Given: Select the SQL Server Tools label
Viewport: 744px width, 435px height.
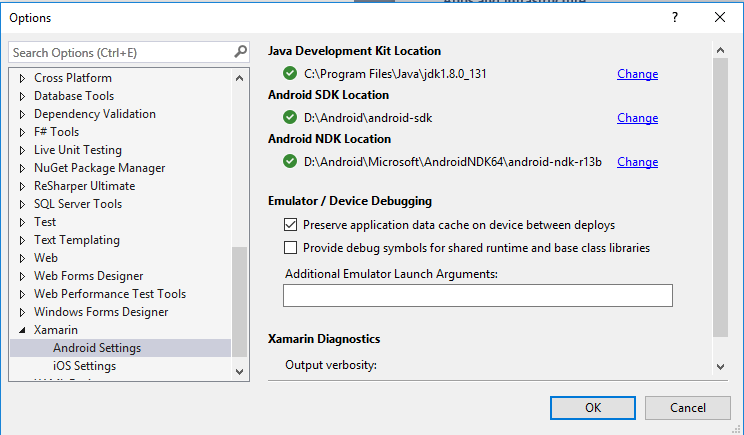Looking at the screenshot, I should [78, 204].
